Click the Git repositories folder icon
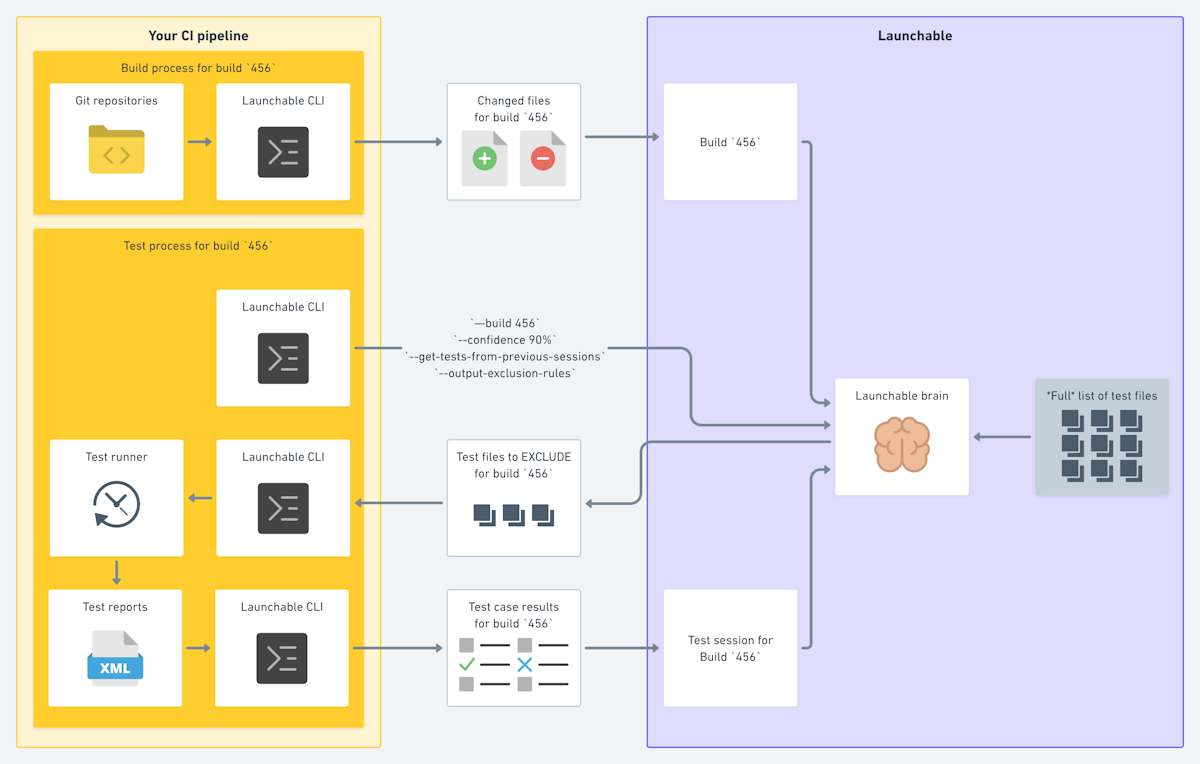This screenshot has height=764, width=1200. point(116,149)
